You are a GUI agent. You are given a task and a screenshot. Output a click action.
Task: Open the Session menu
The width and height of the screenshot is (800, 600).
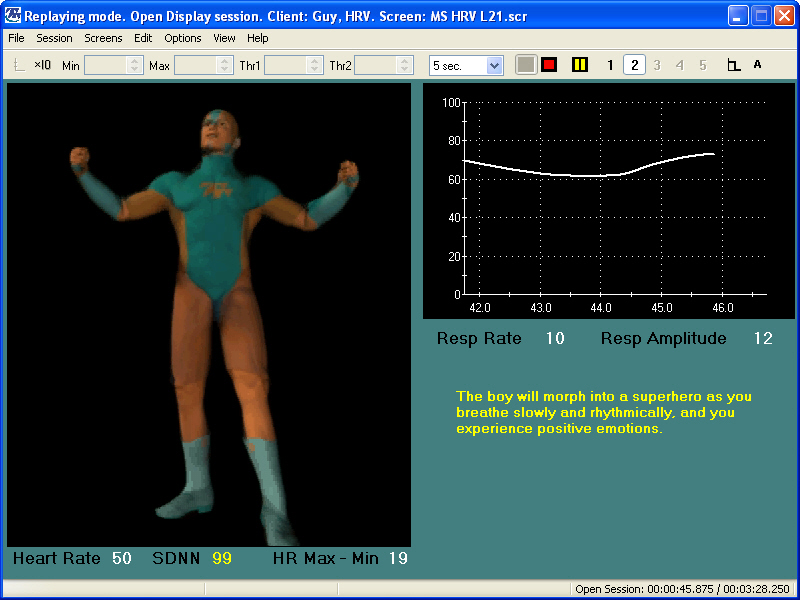point(54,38)
